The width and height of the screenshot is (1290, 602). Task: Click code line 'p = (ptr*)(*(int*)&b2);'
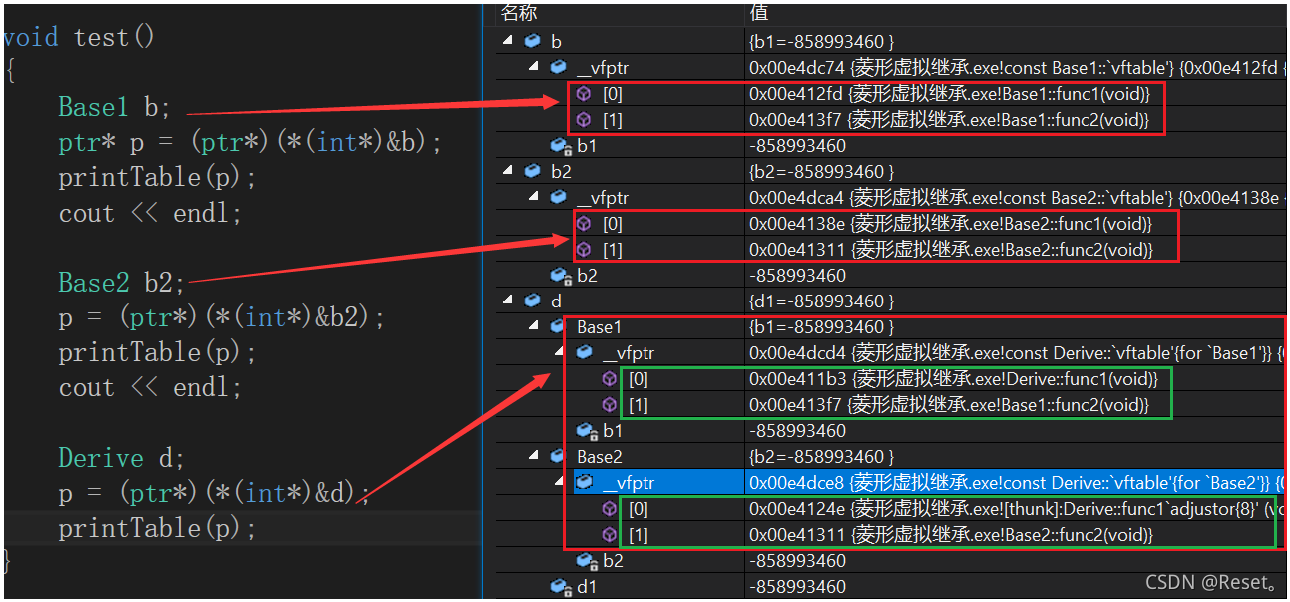[221, 318]
